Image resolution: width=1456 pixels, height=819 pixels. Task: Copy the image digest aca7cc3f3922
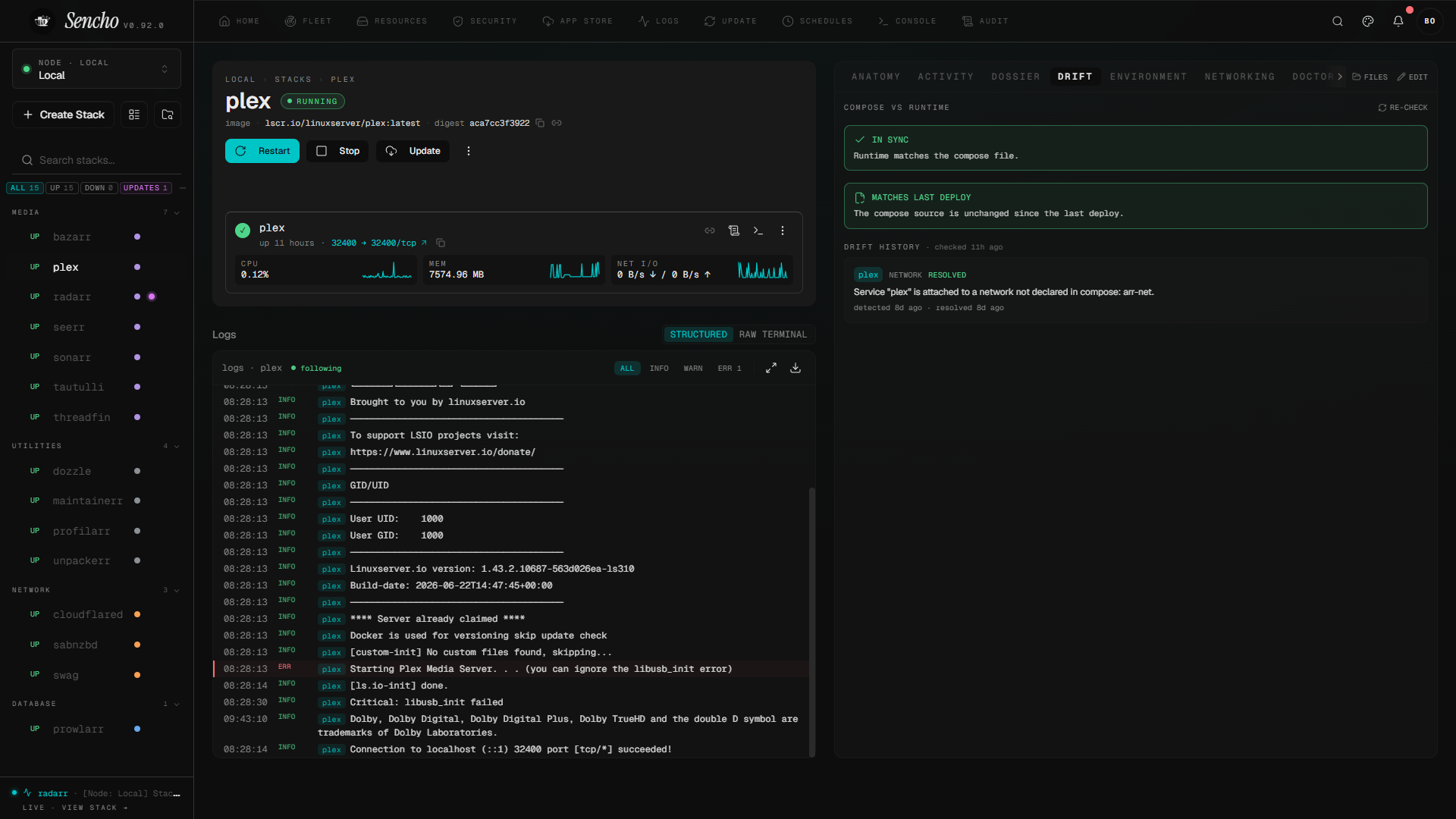pos(540,123)
